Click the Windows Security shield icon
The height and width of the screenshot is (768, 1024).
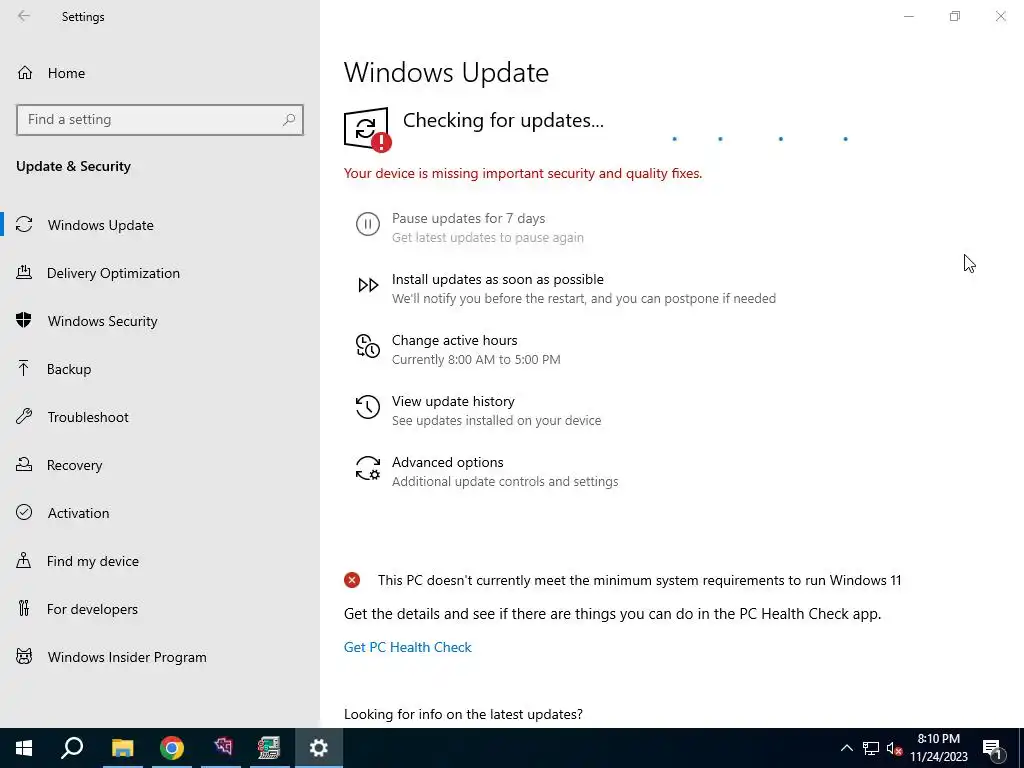24,321
